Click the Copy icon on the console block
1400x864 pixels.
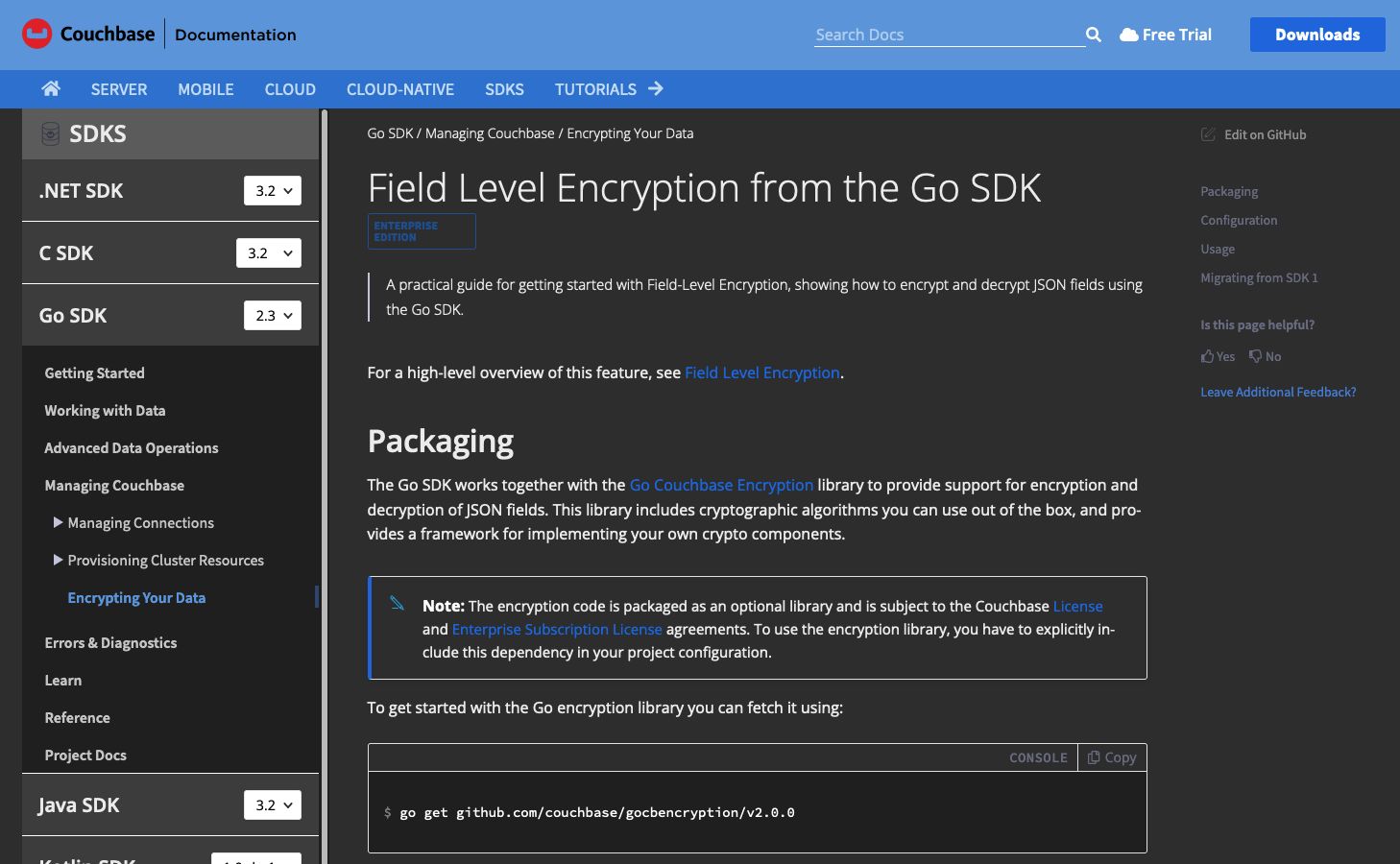click(x=1094, y=757)
